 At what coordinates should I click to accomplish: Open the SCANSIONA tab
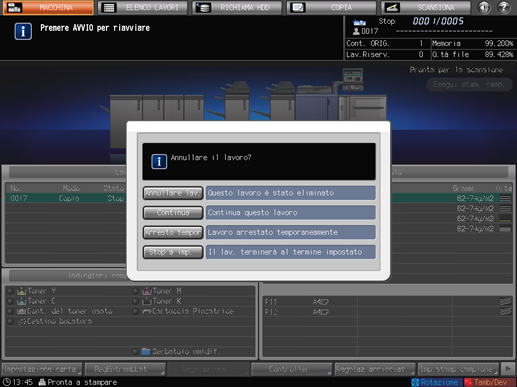(426, 7)
